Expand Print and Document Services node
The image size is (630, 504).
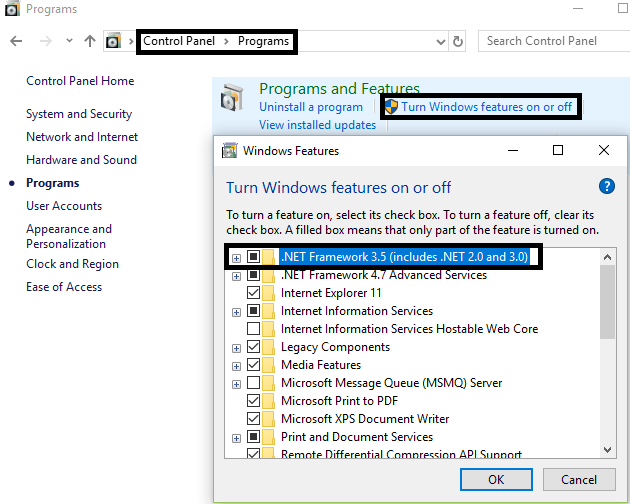tap(236, 438)
